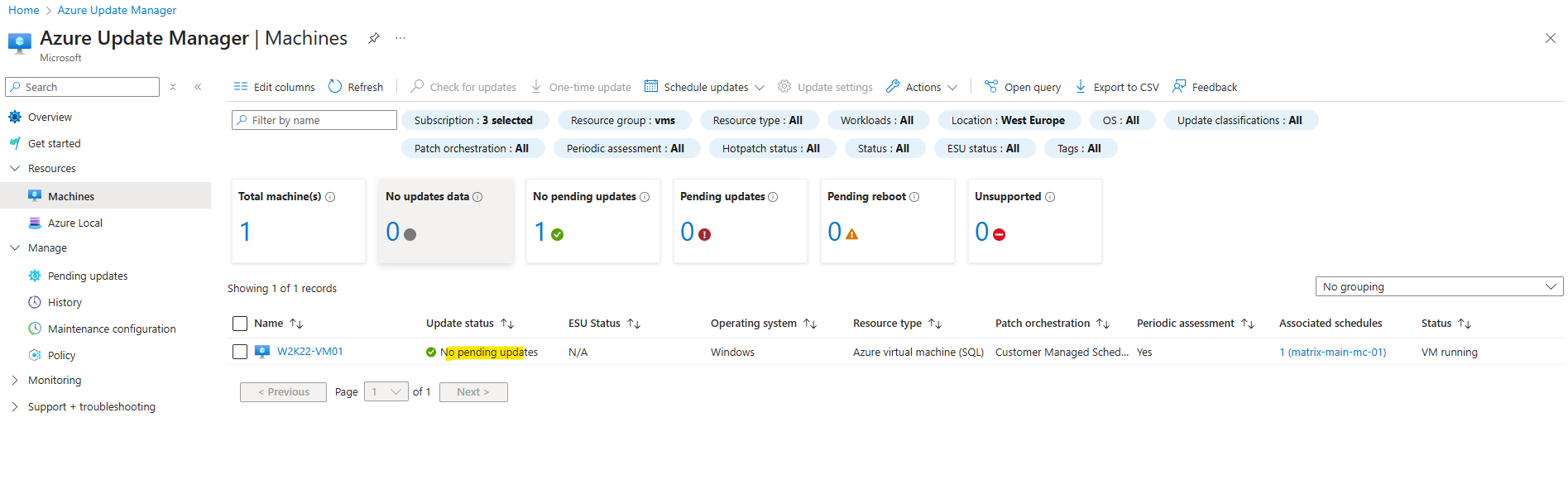The height and width of the screenshot is (499, 1568).
Task: Open the page number dropdown
Action: pos(386,392)
